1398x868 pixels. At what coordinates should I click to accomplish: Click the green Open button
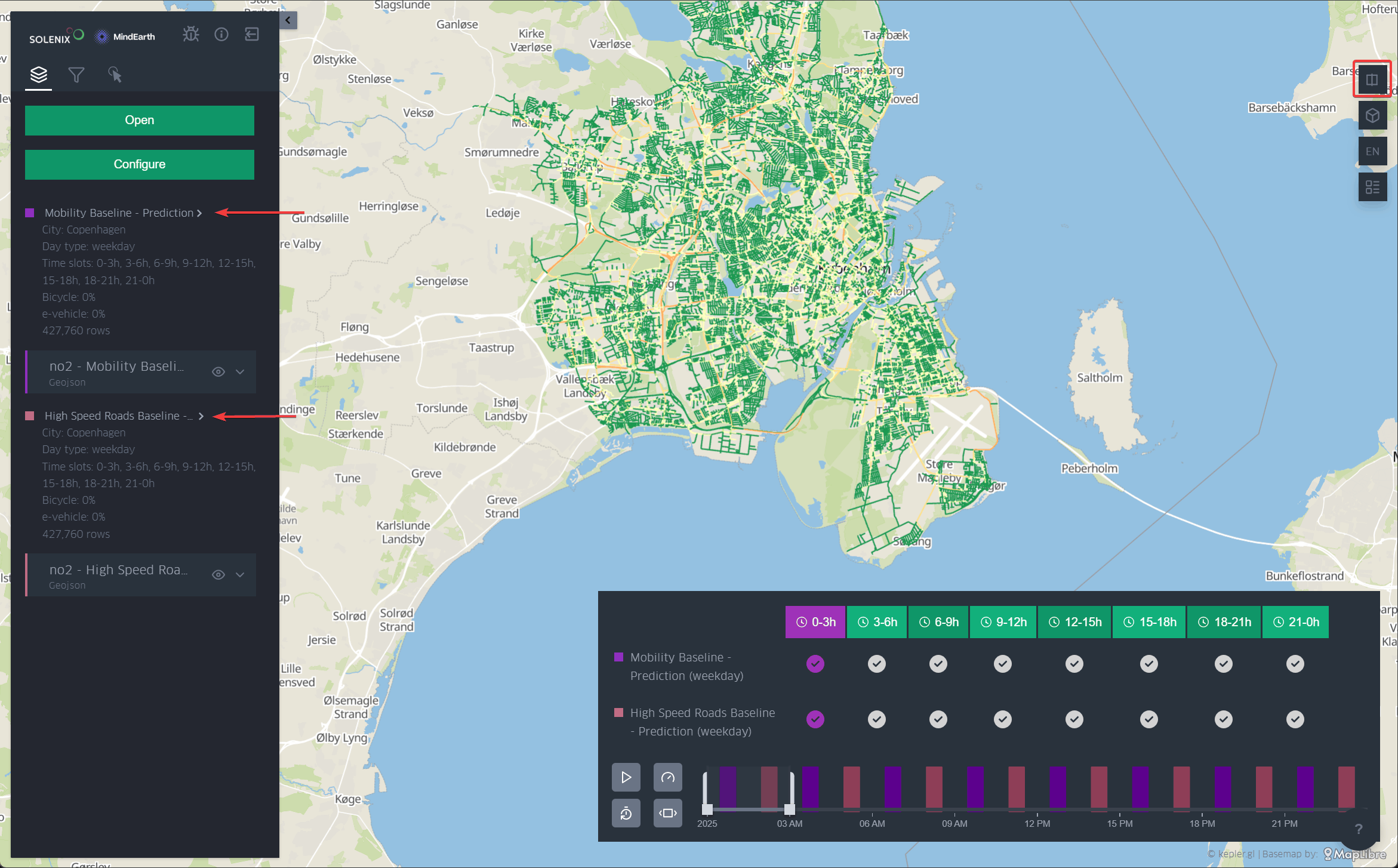click(x=140, y=121)
